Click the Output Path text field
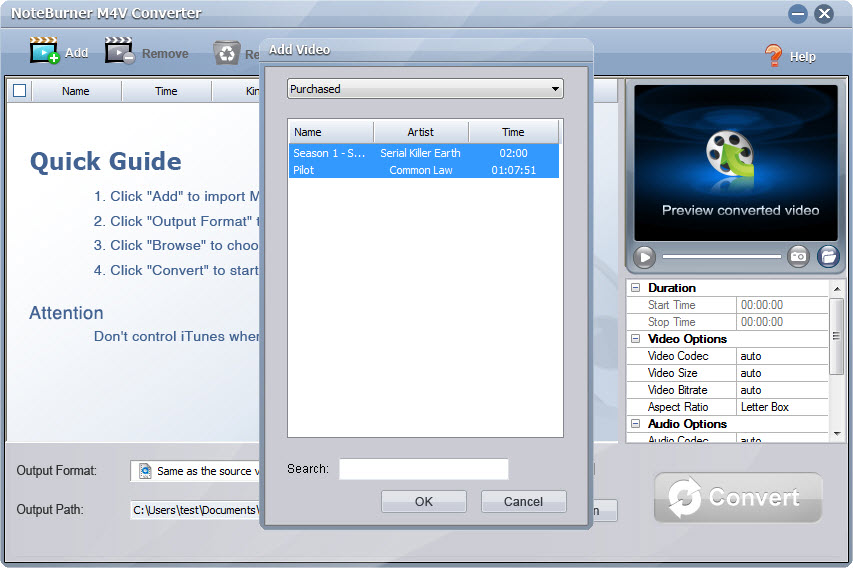This screenshot has width=853, height=568. point(195,510)
